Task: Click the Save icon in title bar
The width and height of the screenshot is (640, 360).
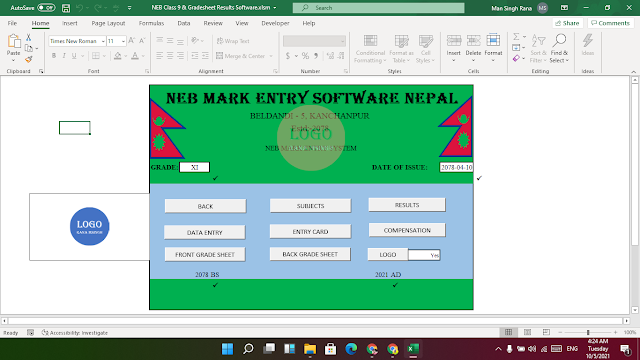Action: tap(66, 8)
